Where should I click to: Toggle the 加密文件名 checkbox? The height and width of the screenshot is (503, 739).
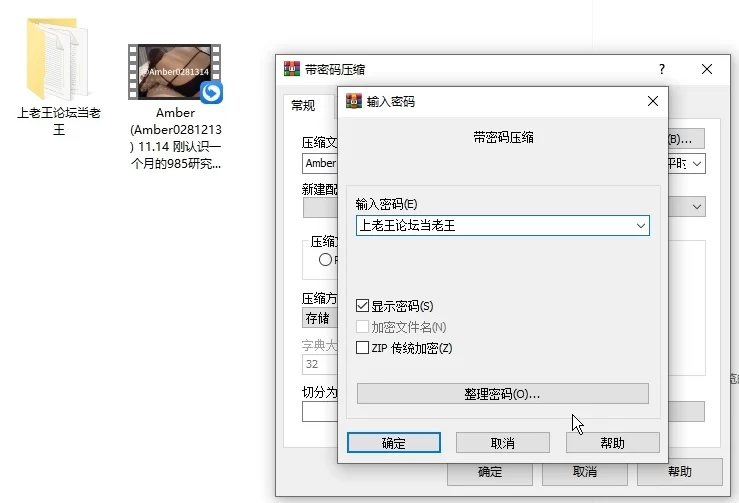coord(363,327)
